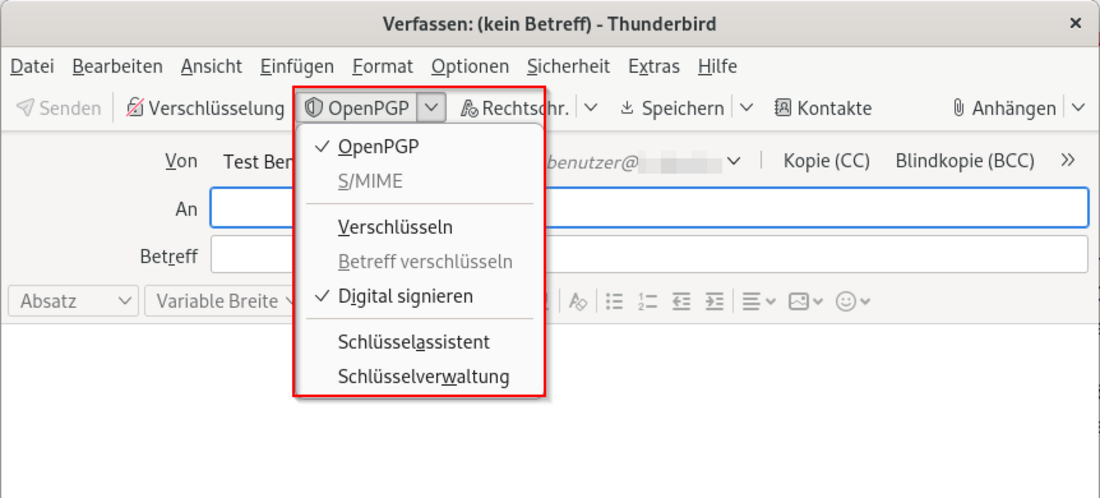The width and height of the screenshot is (1100, 498).
Task: Open the Extras menu
Action: 654,67
